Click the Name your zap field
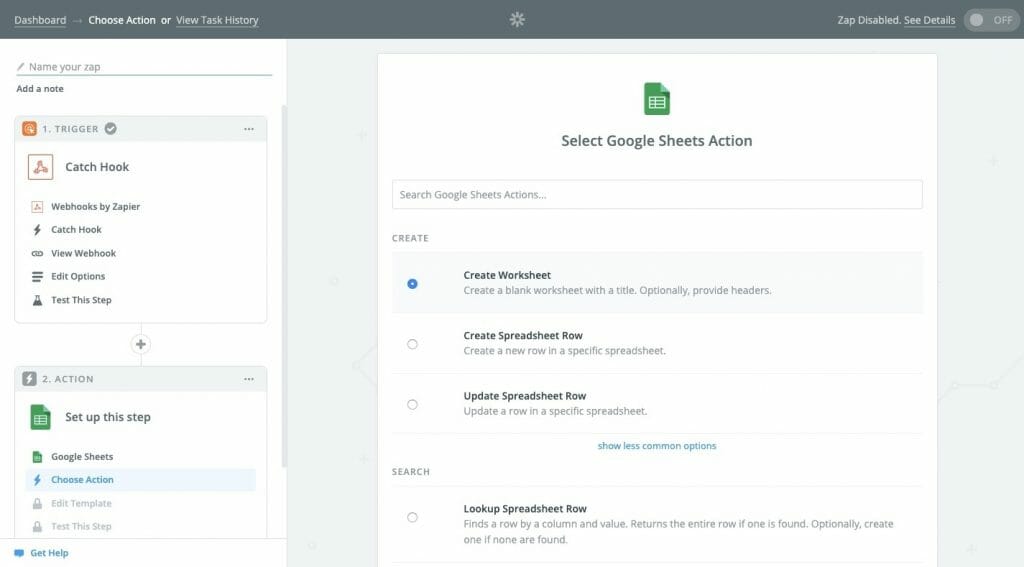The width and height of the screenshot is (1024, 567). [144, 67]
